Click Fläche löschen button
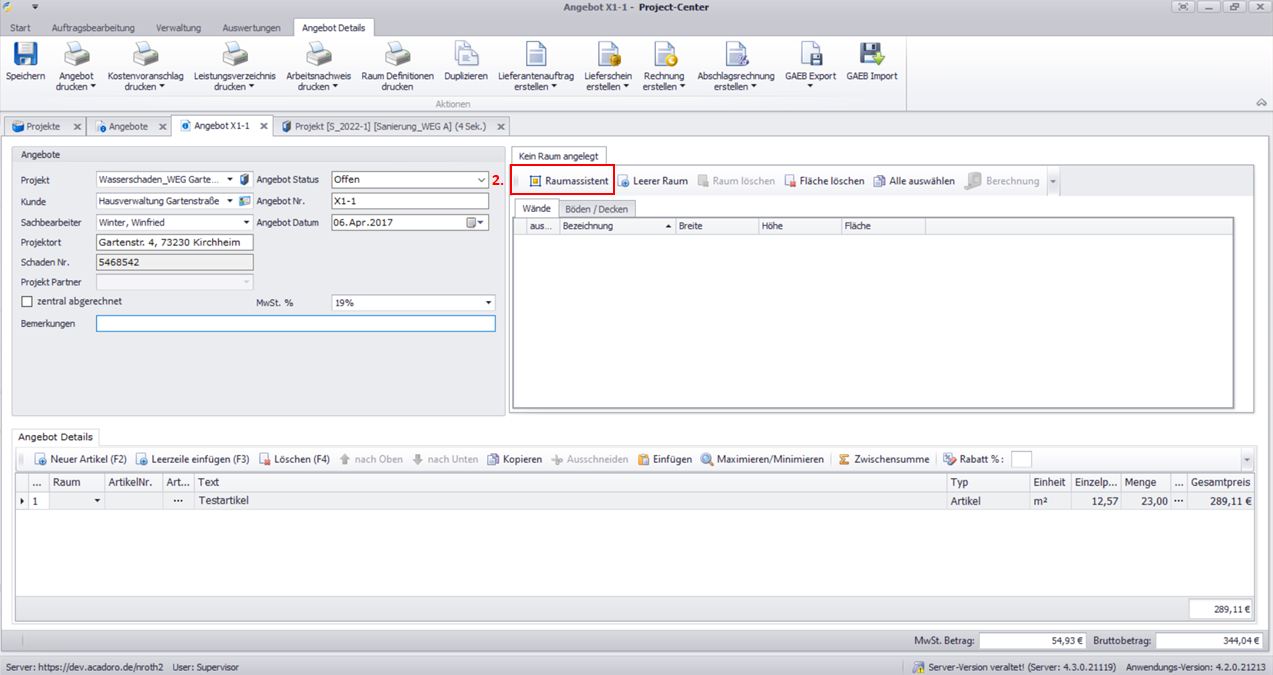Image resolution: width=1273 pixels, height=675 pixels. 824,181
